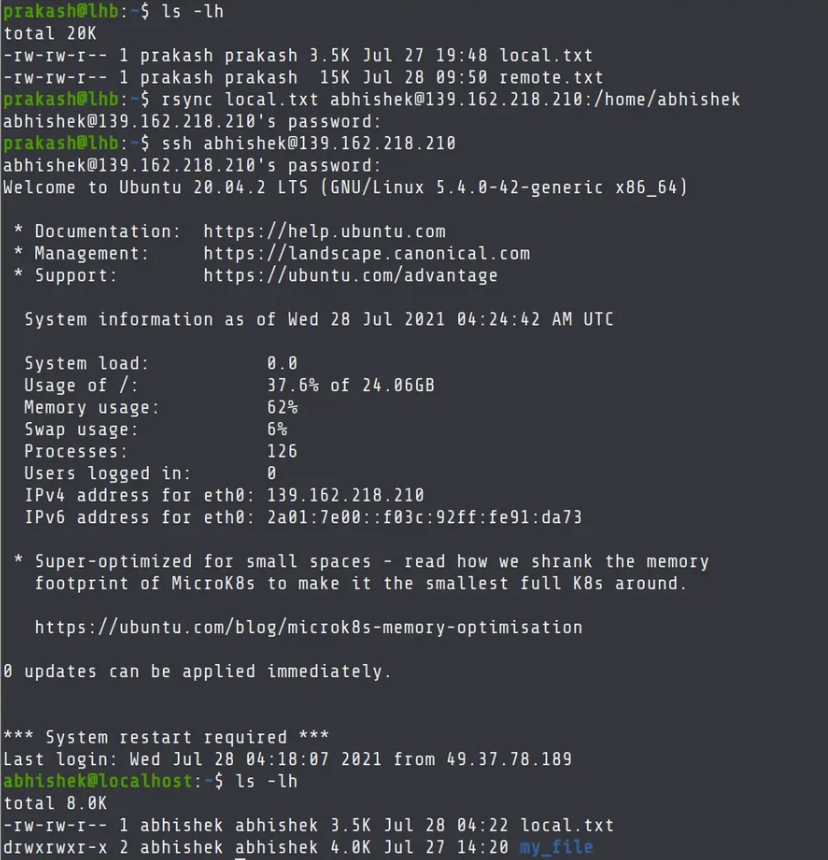The height and width of the screenshot is (860, 828).
Task: Click the Processes count 126
Action: click(x=282, y=451)
